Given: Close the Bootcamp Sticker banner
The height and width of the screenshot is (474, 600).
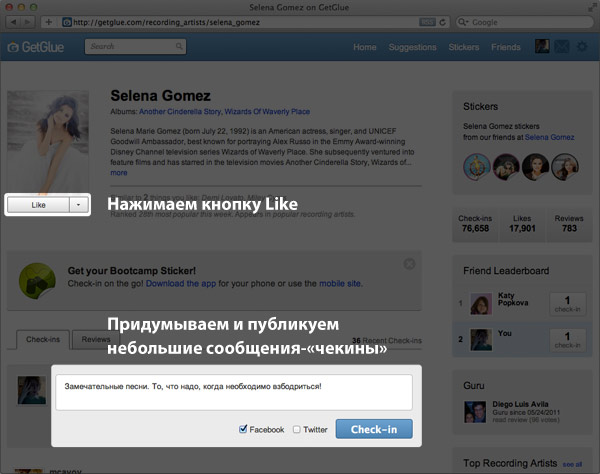Looking at the screenshot, I should (409, 264).
